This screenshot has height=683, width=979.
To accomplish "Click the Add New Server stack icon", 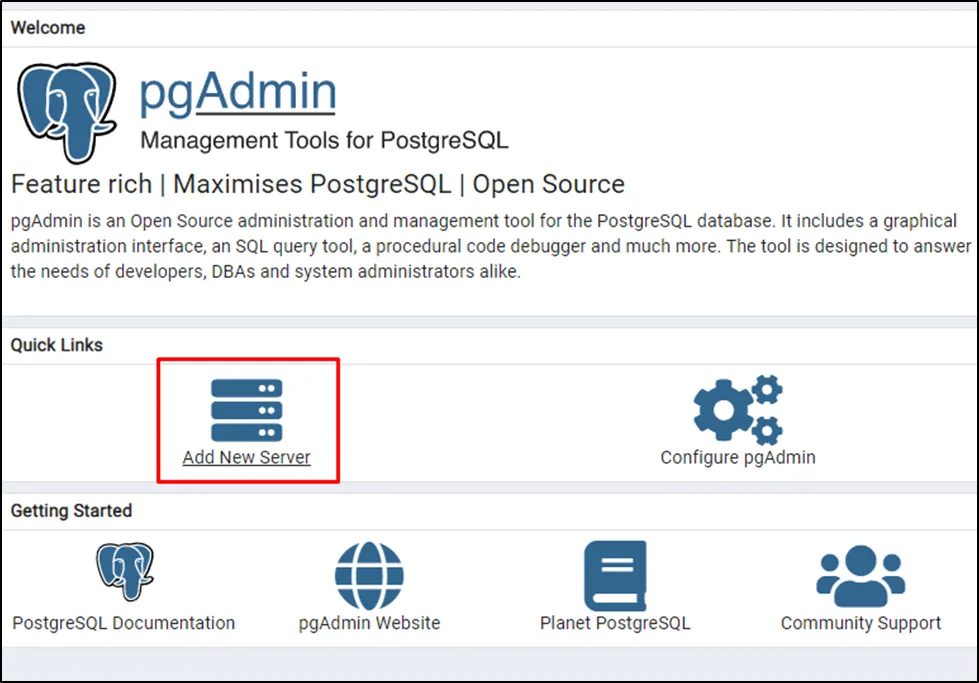I will coord(246,410).
